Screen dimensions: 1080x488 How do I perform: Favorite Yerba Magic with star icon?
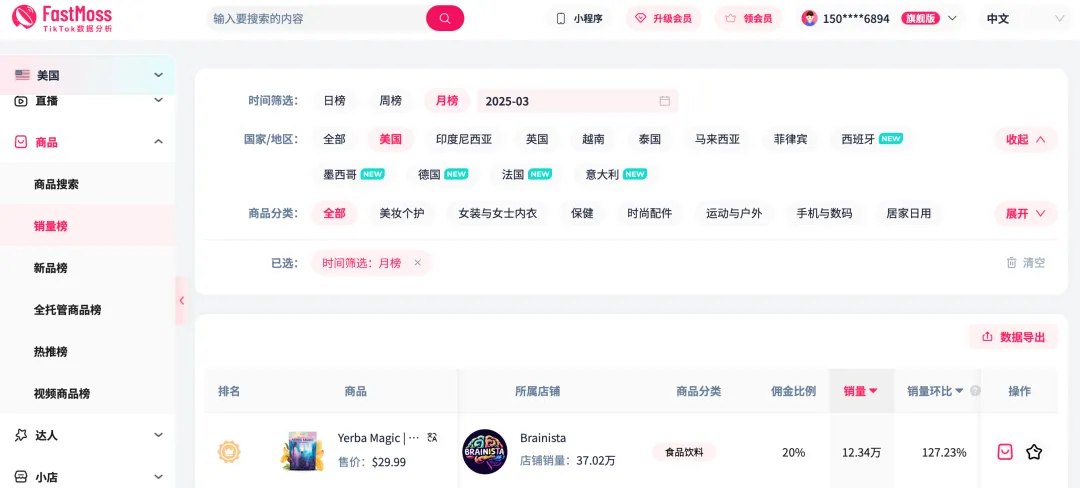tap(1034, 452)
